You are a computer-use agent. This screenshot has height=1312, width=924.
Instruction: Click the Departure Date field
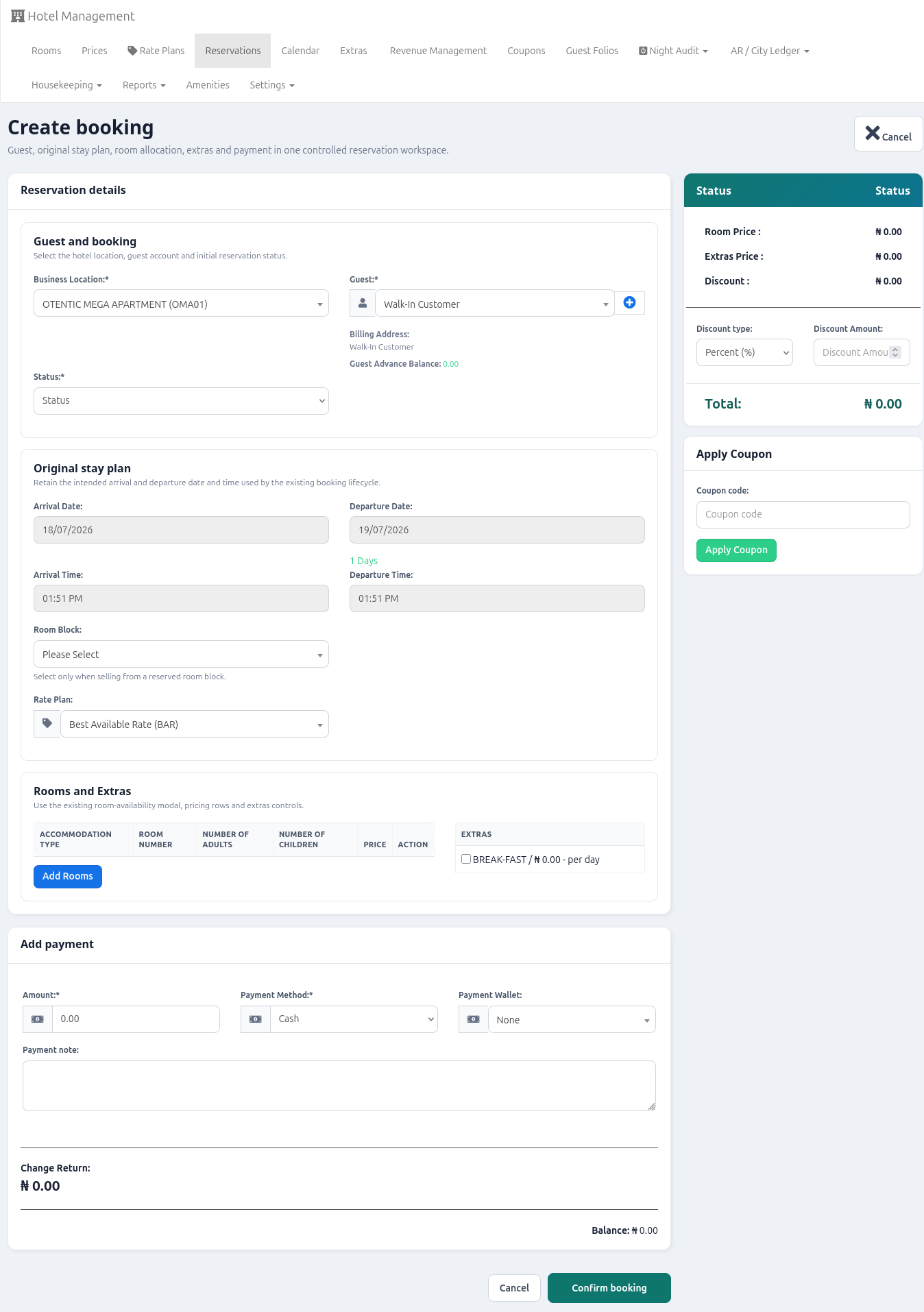click(497, 530)
